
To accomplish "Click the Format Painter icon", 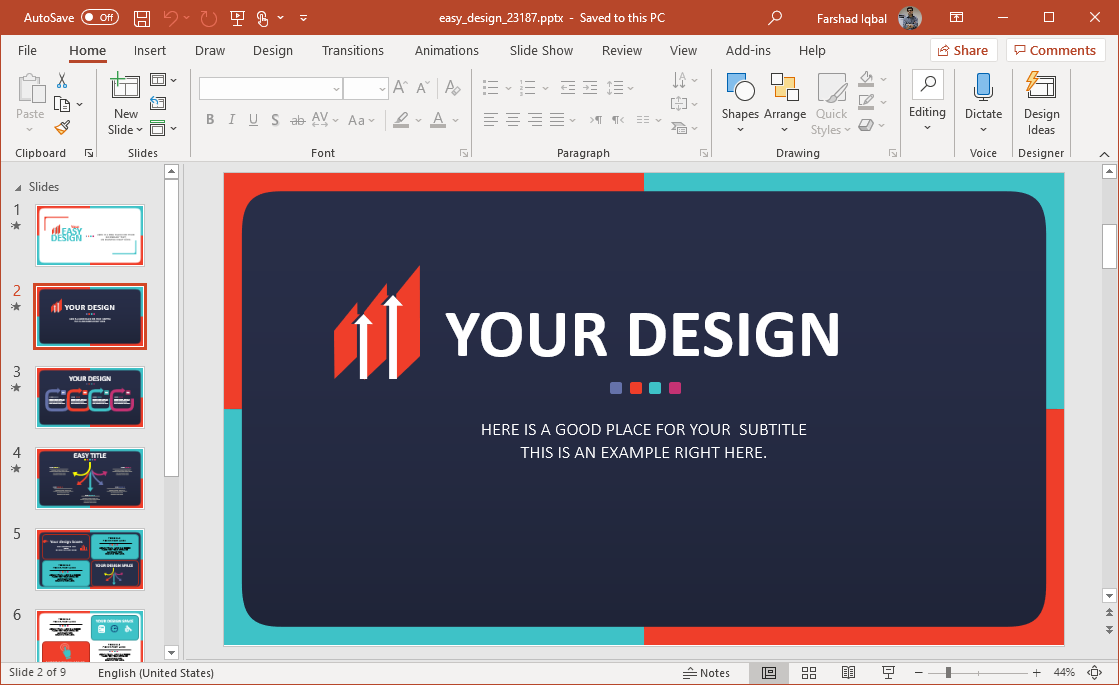I will 60,127.
